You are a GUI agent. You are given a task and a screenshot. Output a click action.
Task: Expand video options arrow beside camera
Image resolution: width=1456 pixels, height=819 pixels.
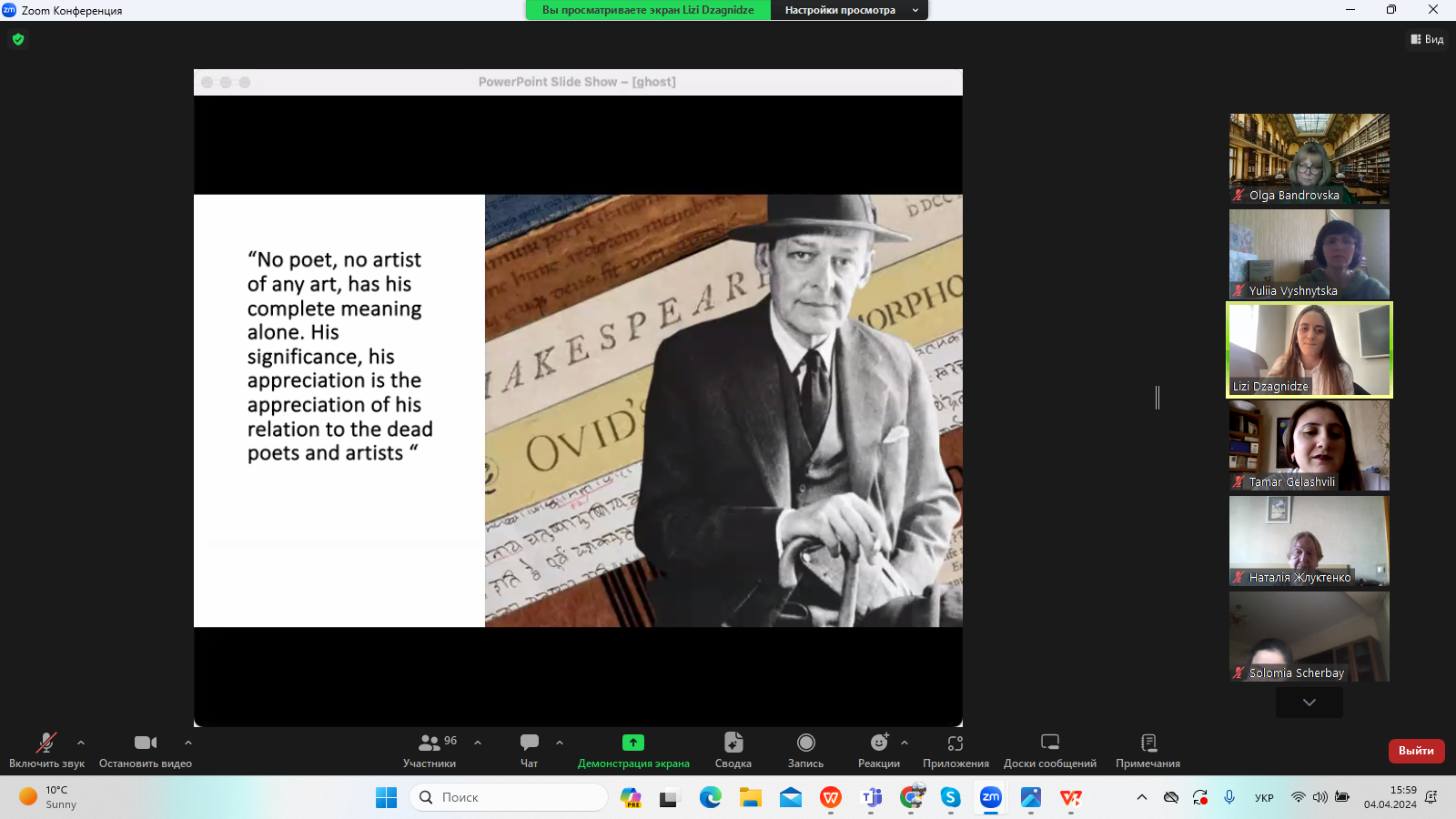(x=188, y=743)
